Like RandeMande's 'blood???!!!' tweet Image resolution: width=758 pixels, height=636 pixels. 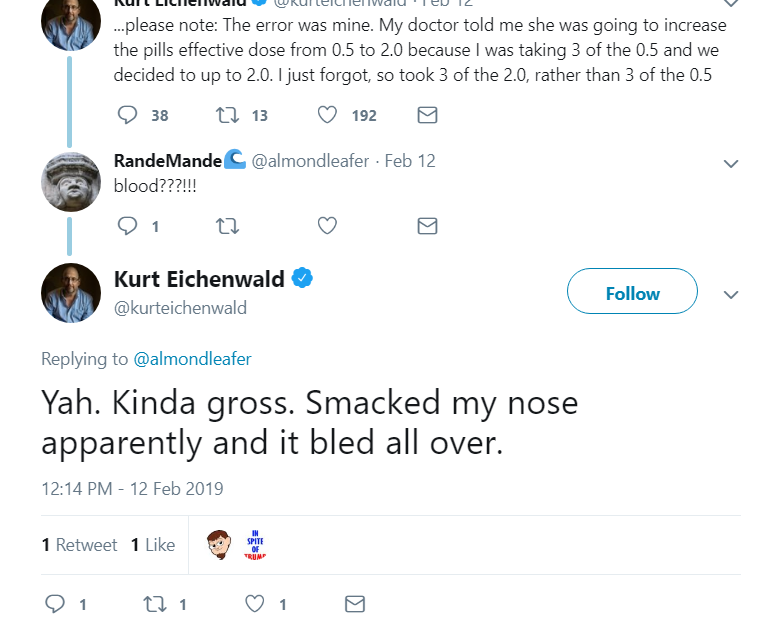(327, 226)
